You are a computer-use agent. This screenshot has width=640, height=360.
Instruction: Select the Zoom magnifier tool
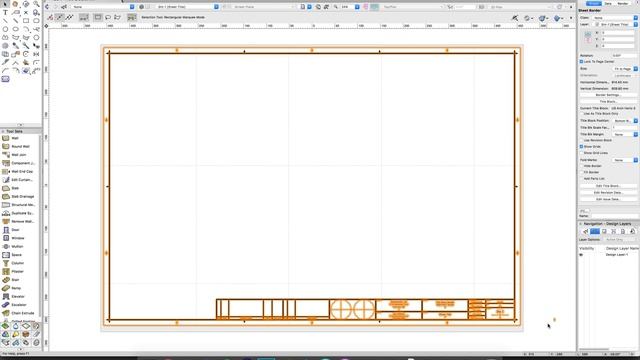(36, 4)
